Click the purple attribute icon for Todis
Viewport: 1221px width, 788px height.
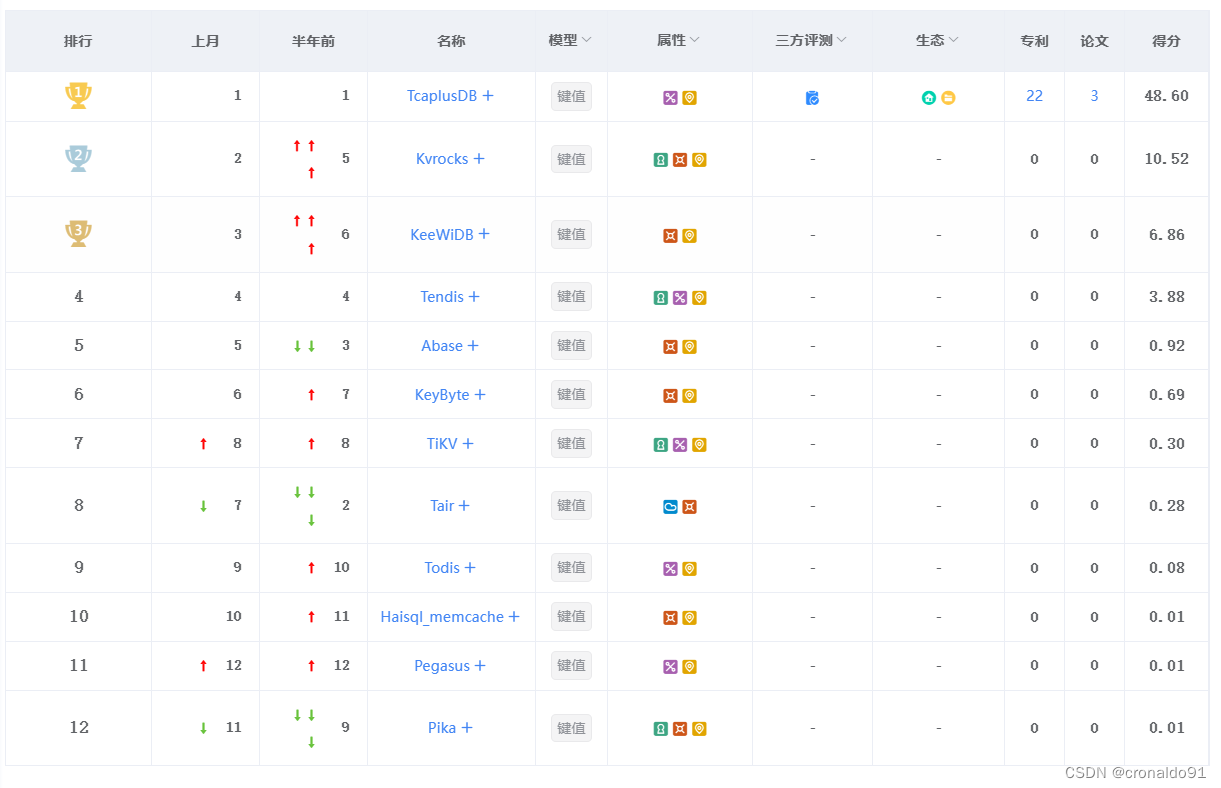(670, 569)
